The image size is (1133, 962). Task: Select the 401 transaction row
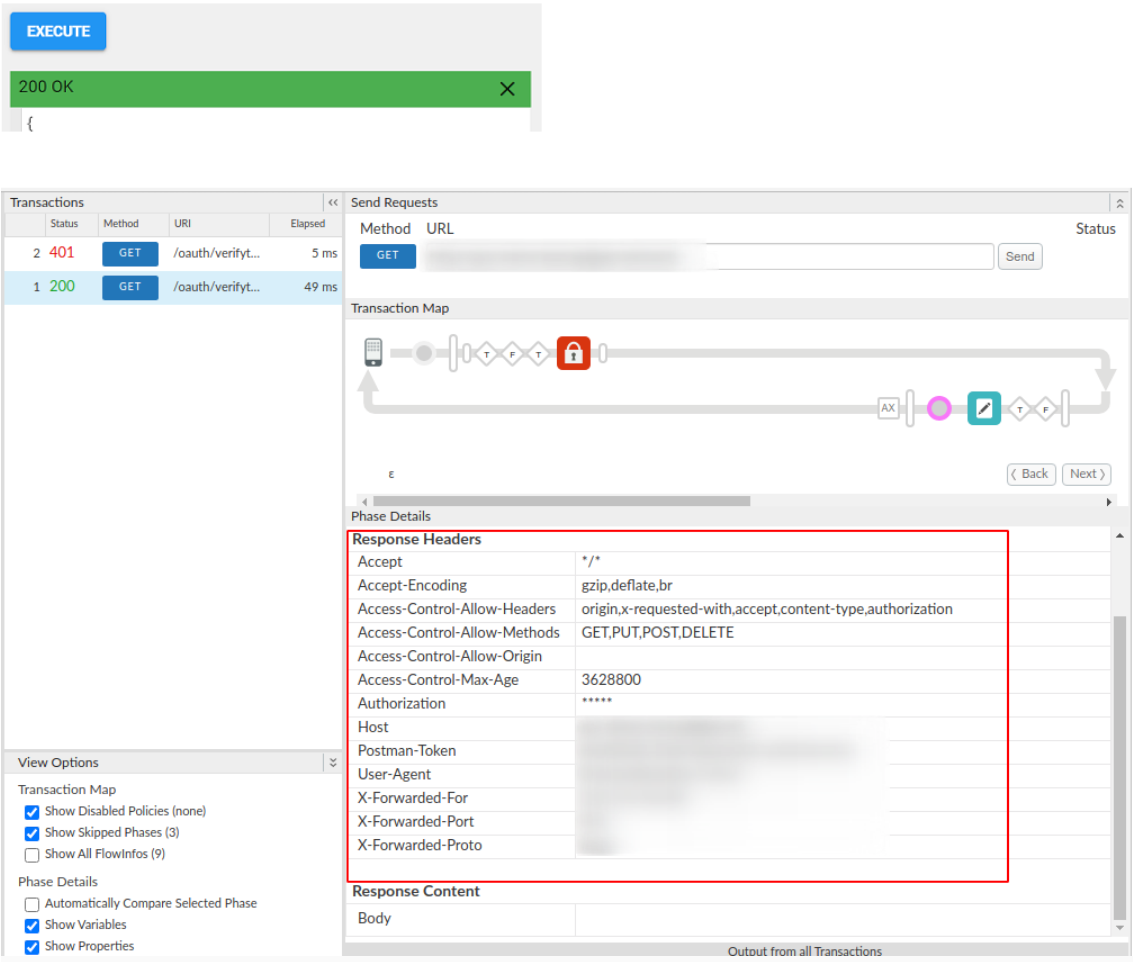tap(172, 254)
